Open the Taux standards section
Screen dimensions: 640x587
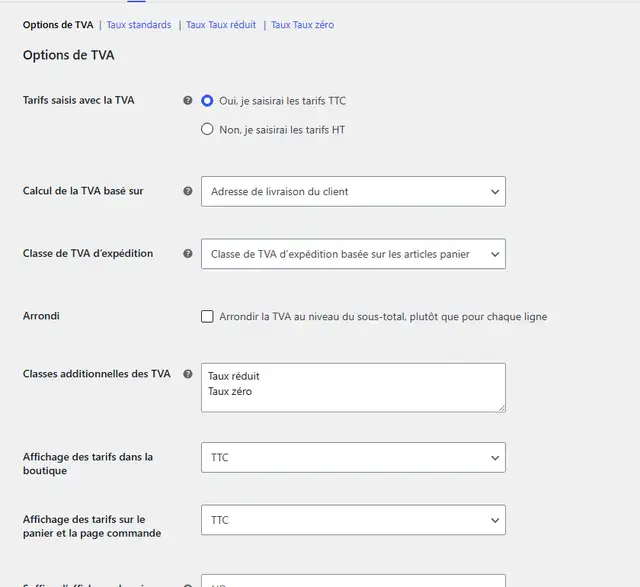139,25
